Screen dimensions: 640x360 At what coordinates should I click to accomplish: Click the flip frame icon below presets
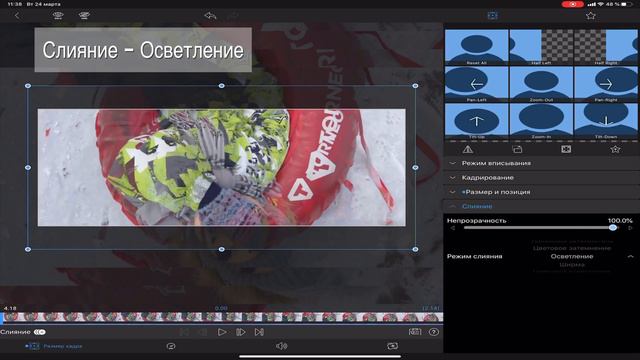click(566, 149)
